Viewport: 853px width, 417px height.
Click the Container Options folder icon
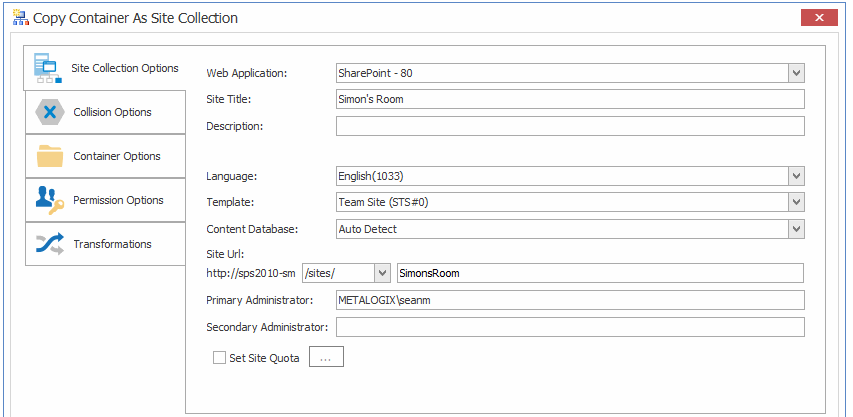50,156
